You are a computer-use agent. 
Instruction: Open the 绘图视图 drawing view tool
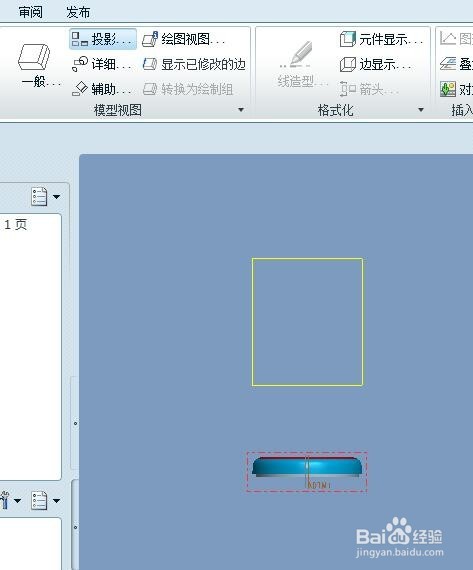(184, 39)
